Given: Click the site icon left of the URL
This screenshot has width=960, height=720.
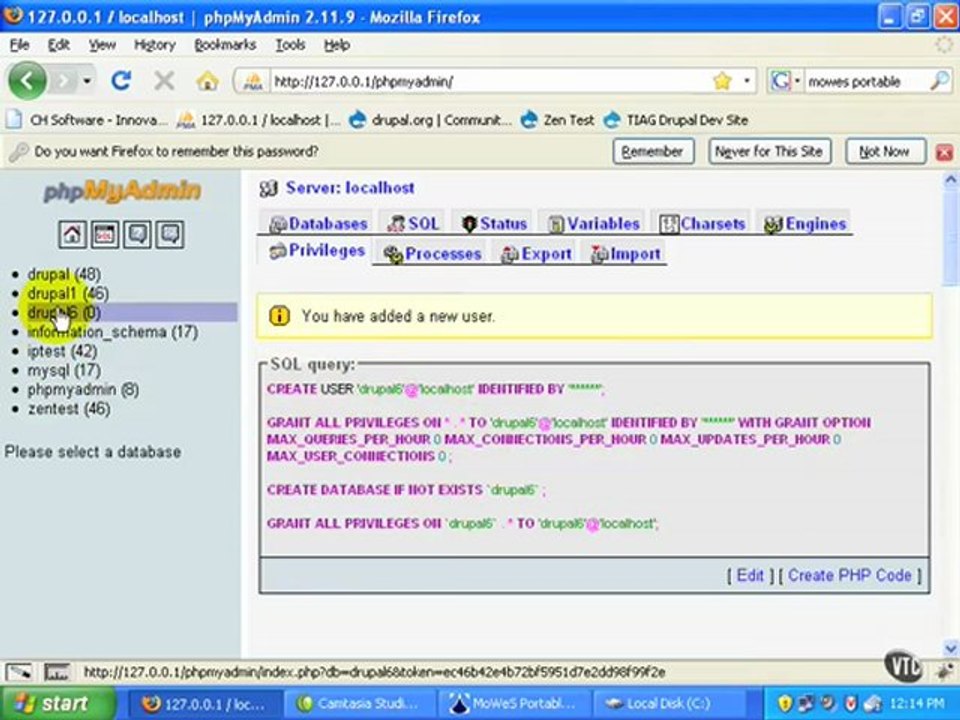Looking at the screenshot, I should [x=253, y=81].
